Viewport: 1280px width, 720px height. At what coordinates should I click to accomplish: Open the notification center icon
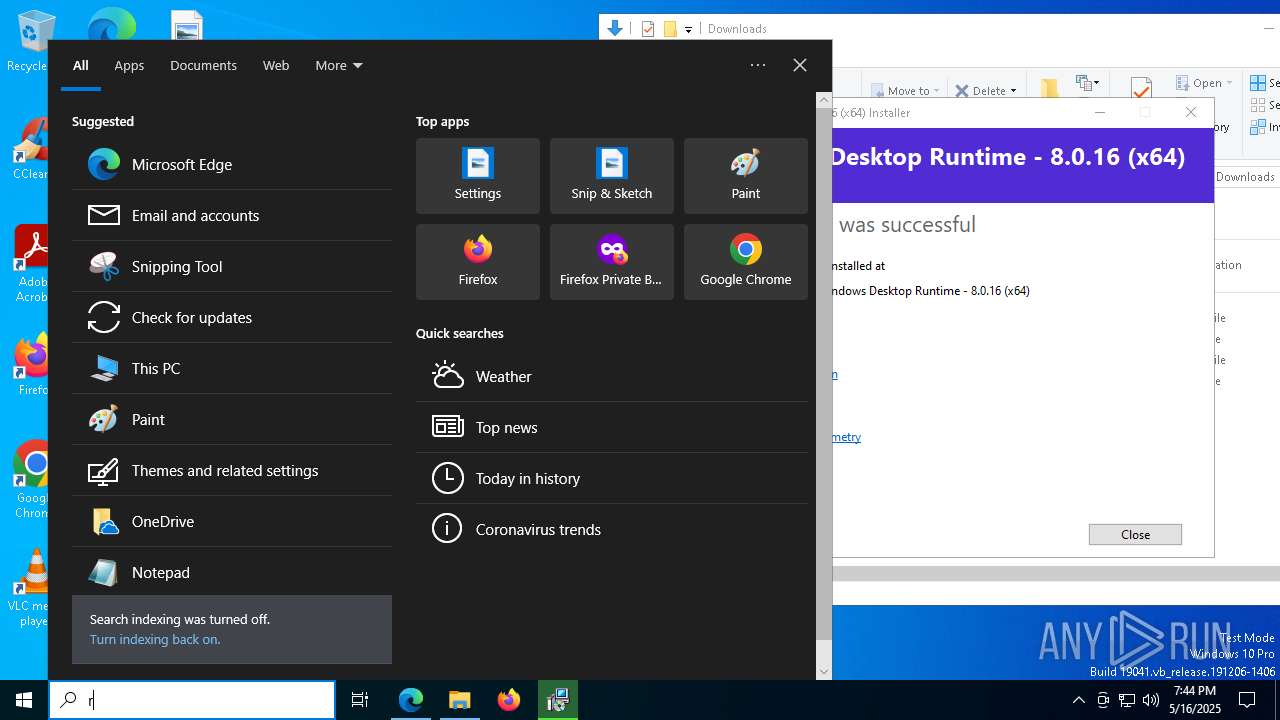tap(1247, 700)
